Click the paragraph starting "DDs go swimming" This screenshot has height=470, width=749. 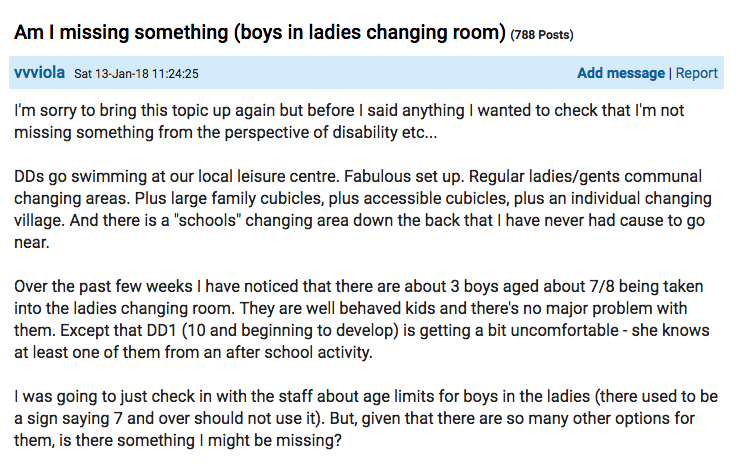pyautogui.click(x=362, y=208)
